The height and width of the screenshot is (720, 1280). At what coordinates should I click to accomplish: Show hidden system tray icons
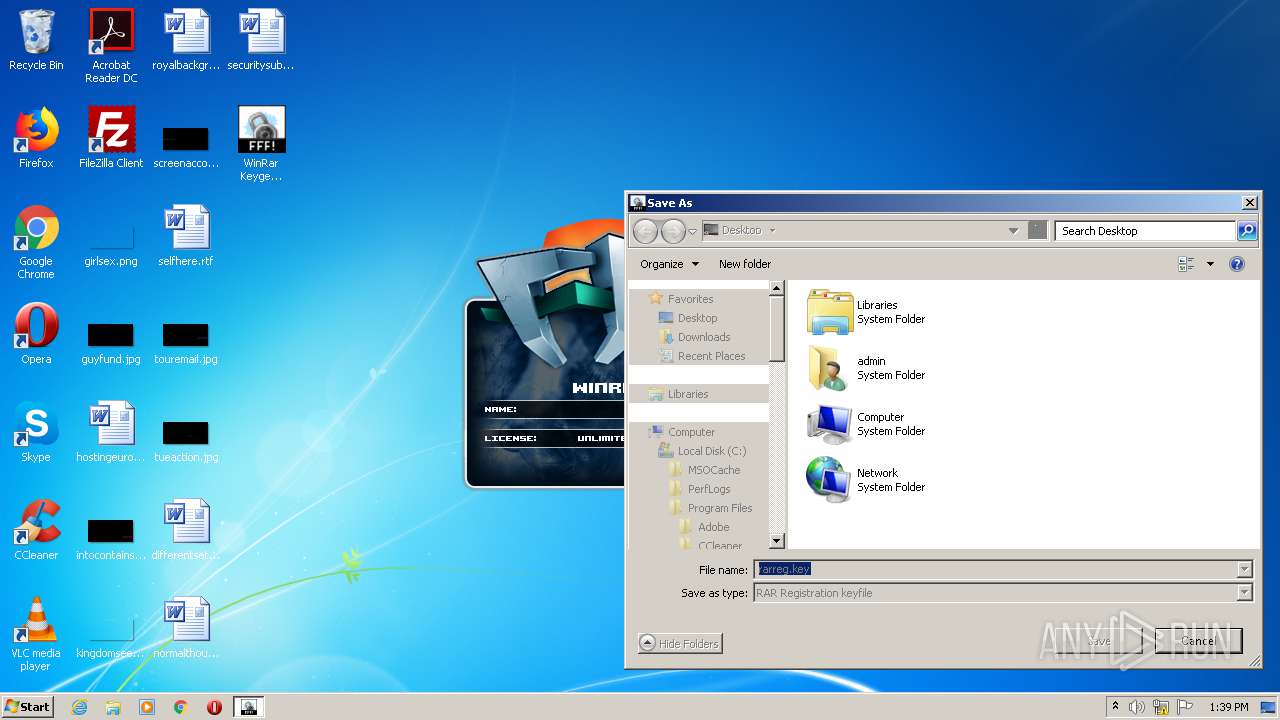coord(1116,706)
